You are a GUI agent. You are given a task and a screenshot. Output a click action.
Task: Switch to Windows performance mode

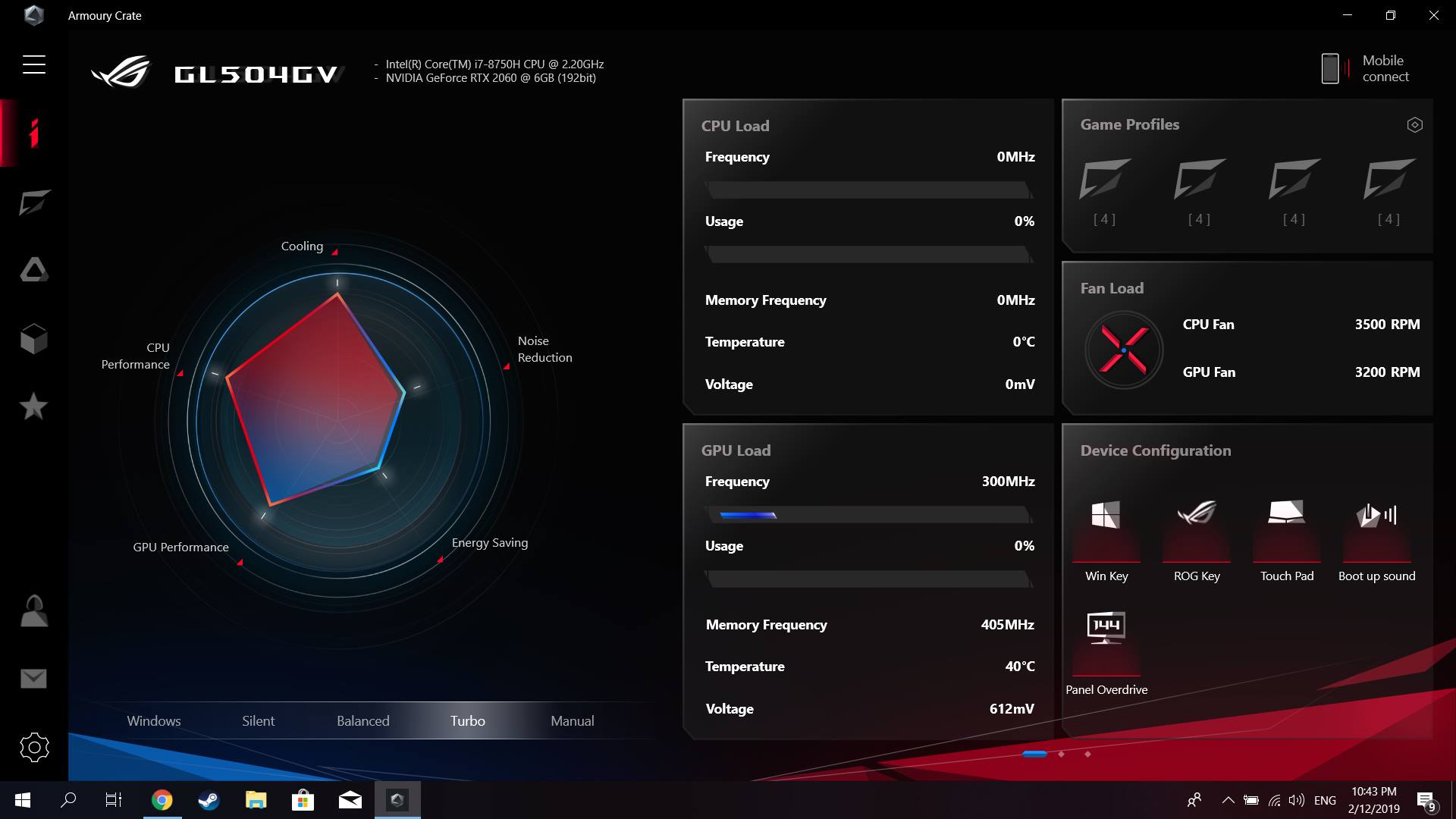154,721
